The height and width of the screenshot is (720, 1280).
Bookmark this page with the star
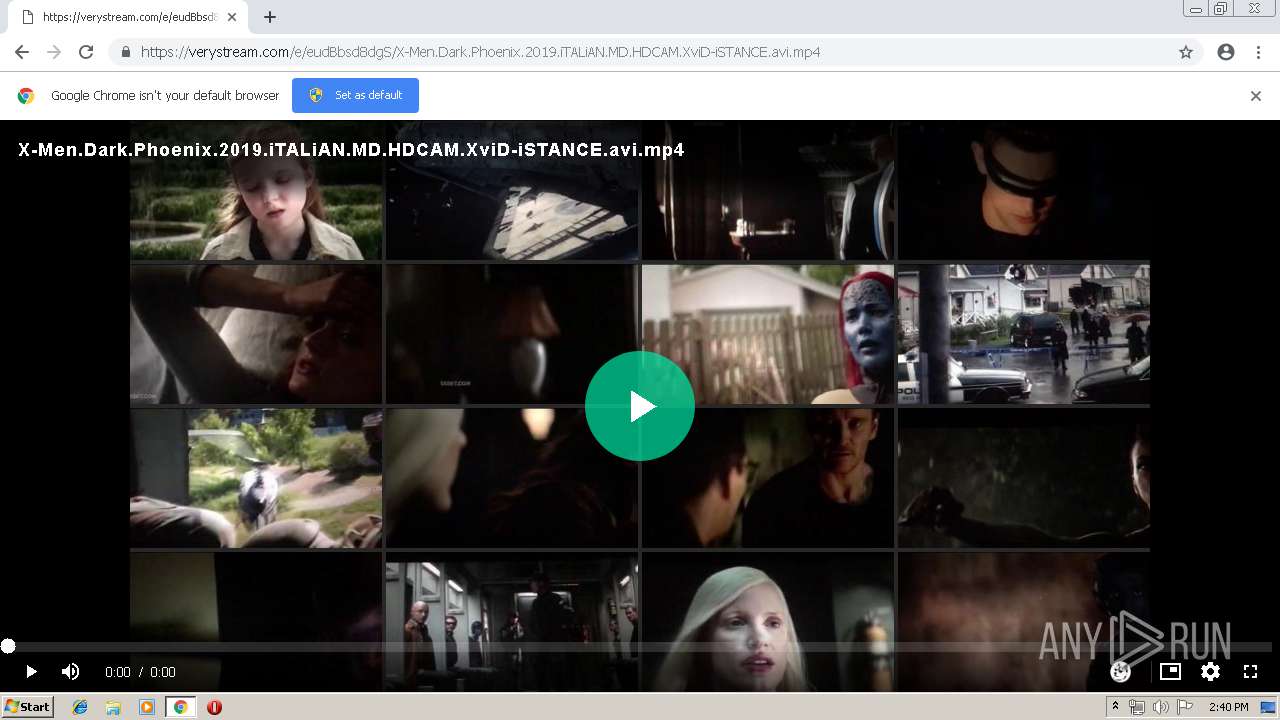point(1186,52)
